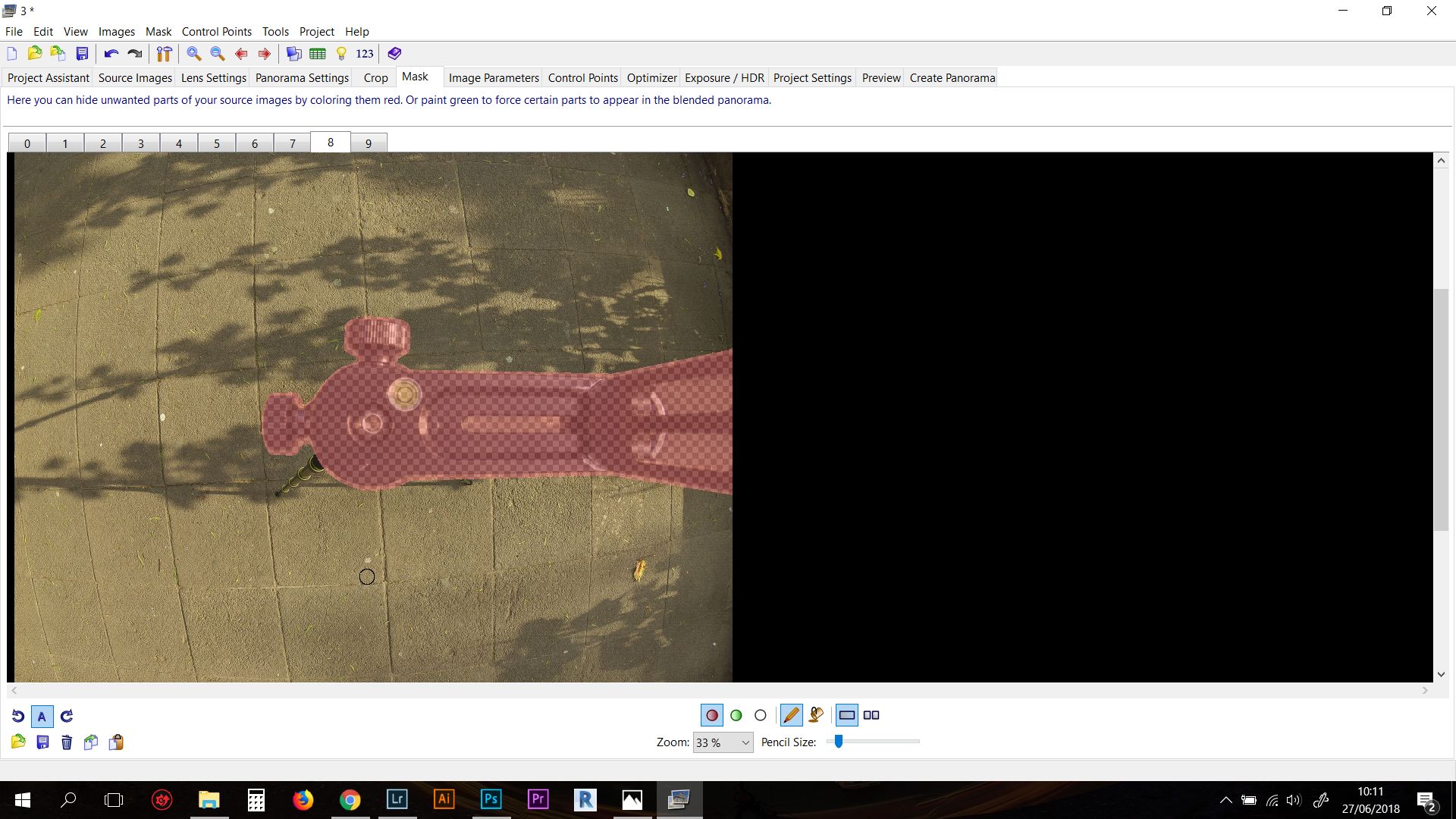The height and width of the screenshot is (819, 1456).
Task: Open the Optimizer tab
Action: (652, 77)
